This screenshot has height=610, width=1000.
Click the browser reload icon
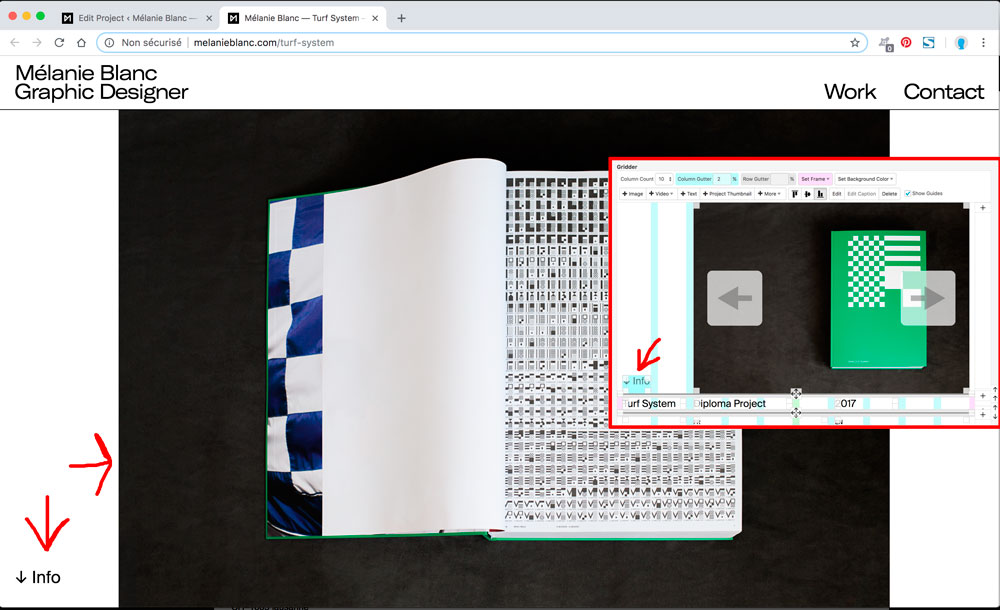pyautogui.click(x=59, y=43)
